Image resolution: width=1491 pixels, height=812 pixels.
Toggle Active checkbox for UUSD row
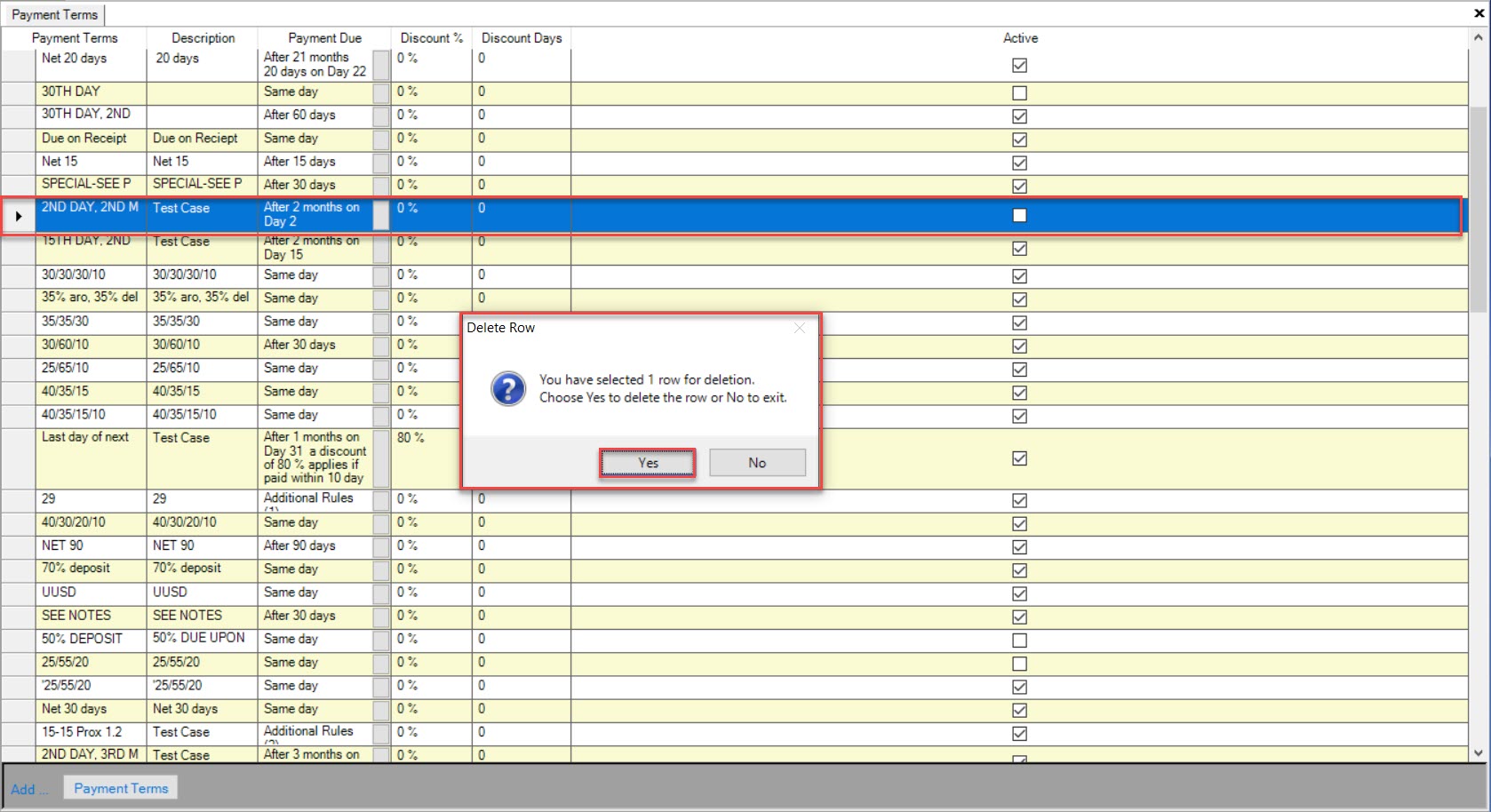tap(1020, 593)
